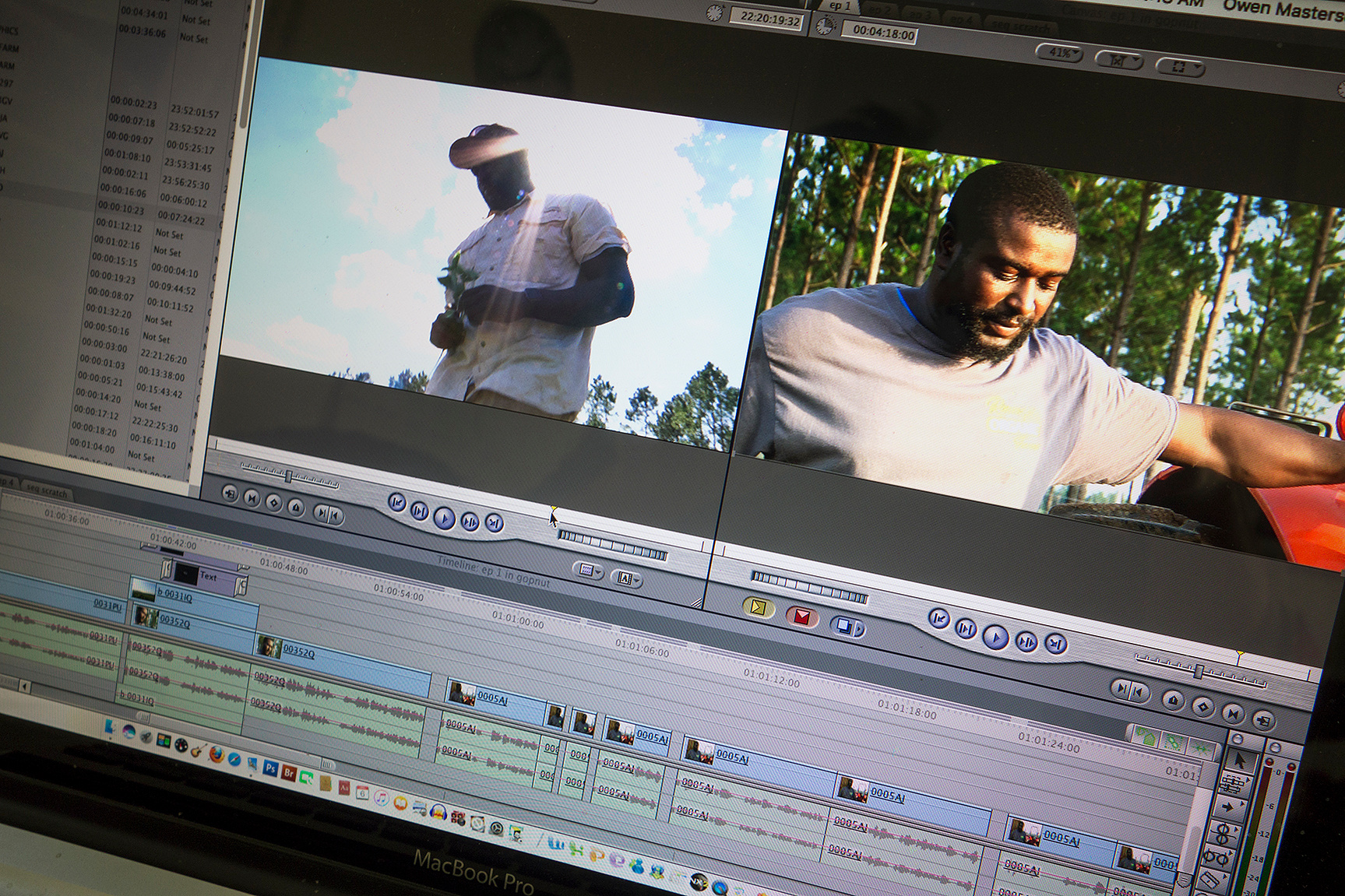Screen dimensions: 1345x896
Task: Click the Viewer Mark In/Out button
Action: (328, 513)
